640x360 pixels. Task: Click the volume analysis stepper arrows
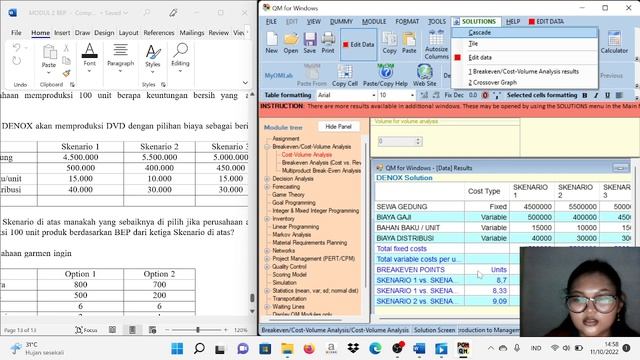[418, 141]
